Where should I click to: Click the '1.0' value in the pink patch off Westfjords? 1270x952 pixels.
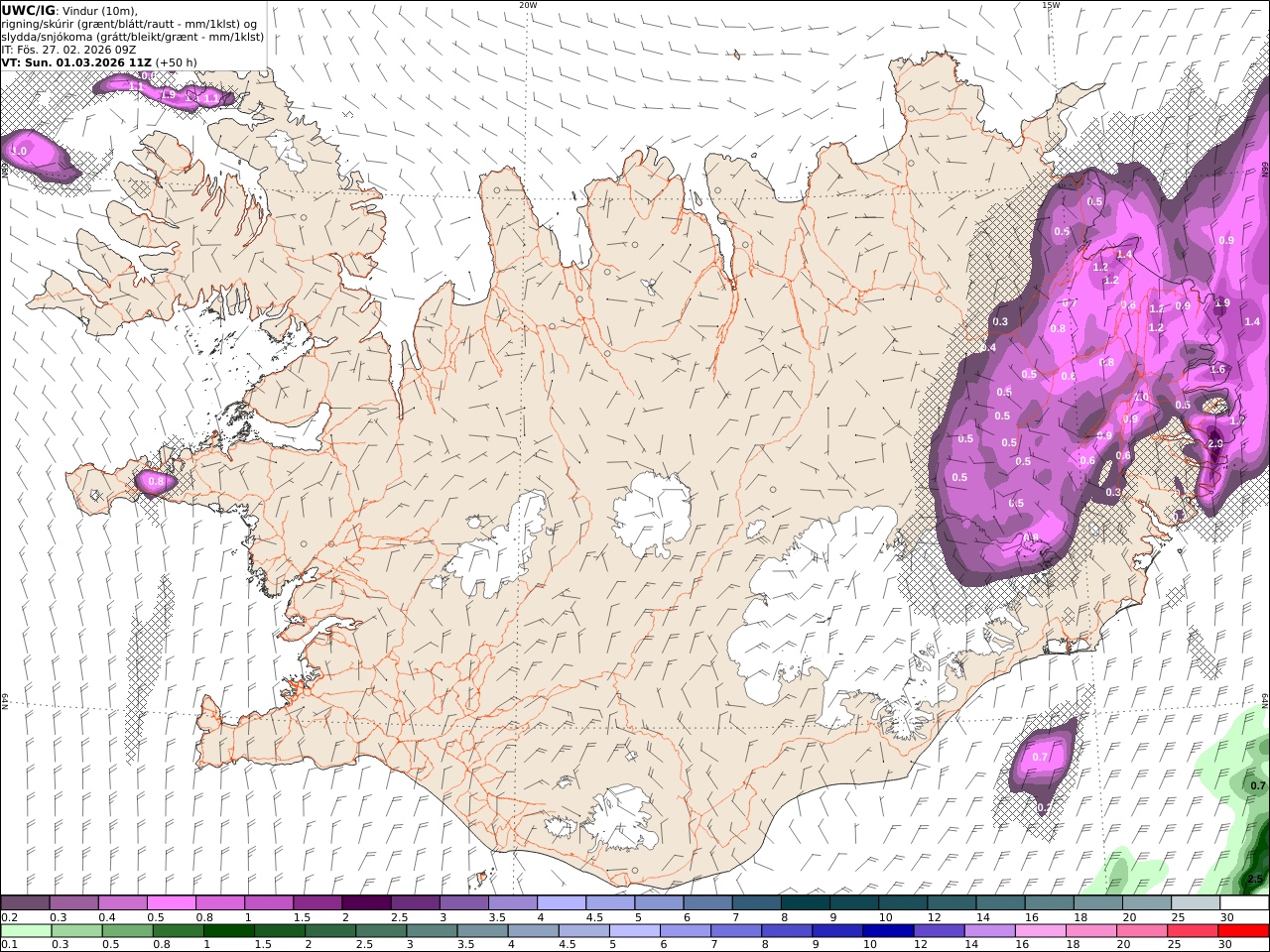coord(19,151)
